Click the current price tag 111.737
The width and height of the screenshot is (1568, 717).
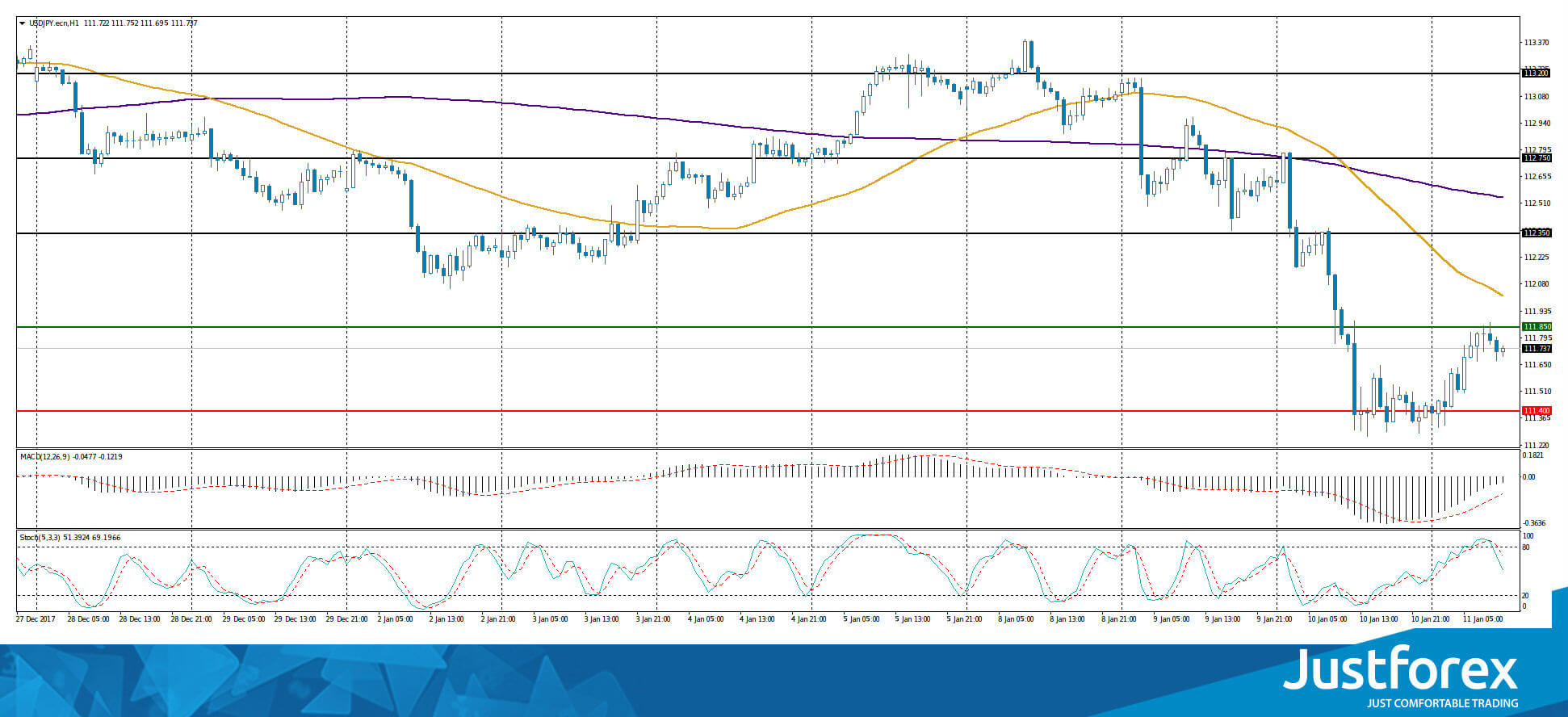click(x=1536, y=349)
